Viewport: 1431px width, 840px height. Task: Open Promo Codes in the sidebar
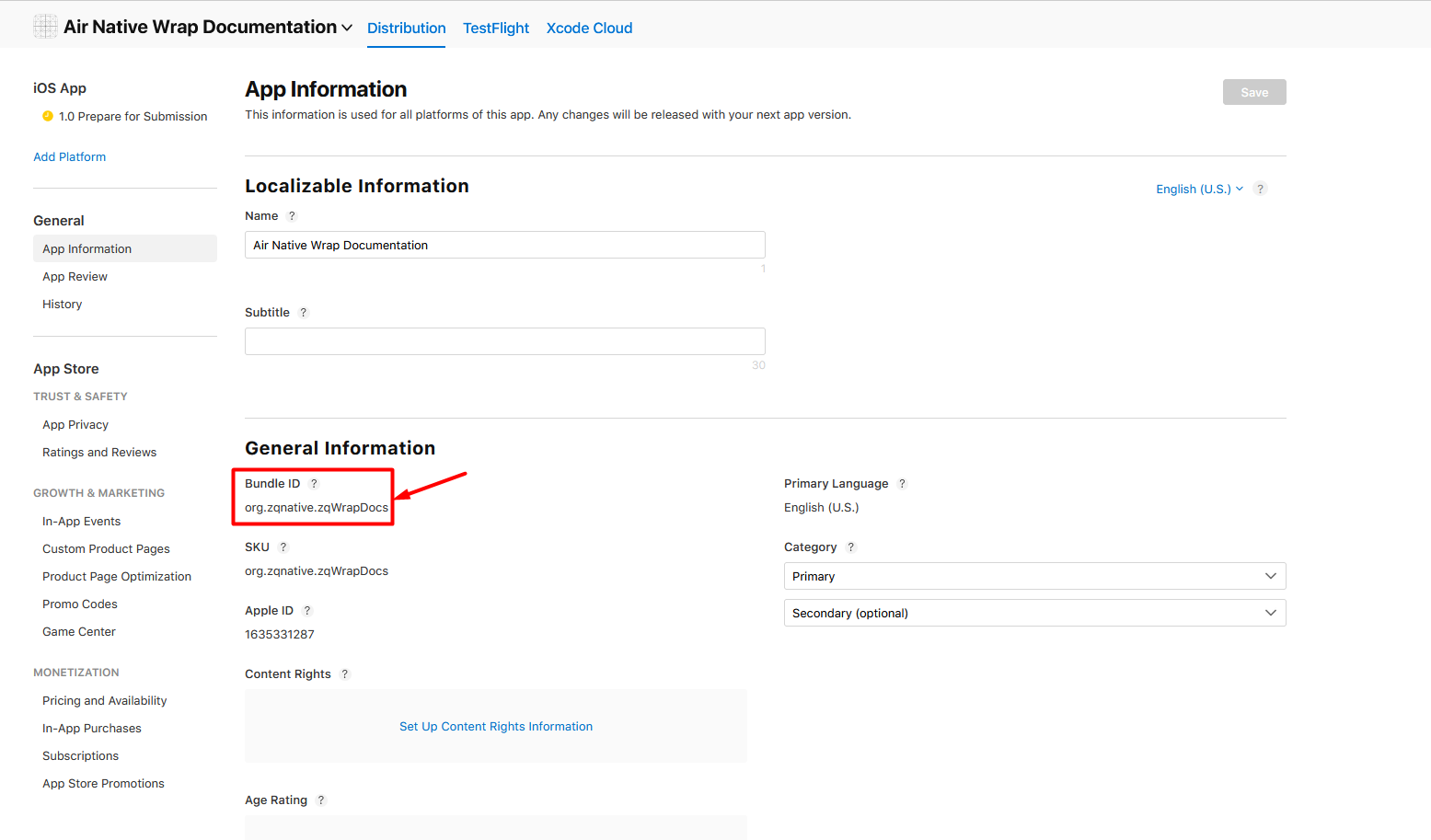80,604
